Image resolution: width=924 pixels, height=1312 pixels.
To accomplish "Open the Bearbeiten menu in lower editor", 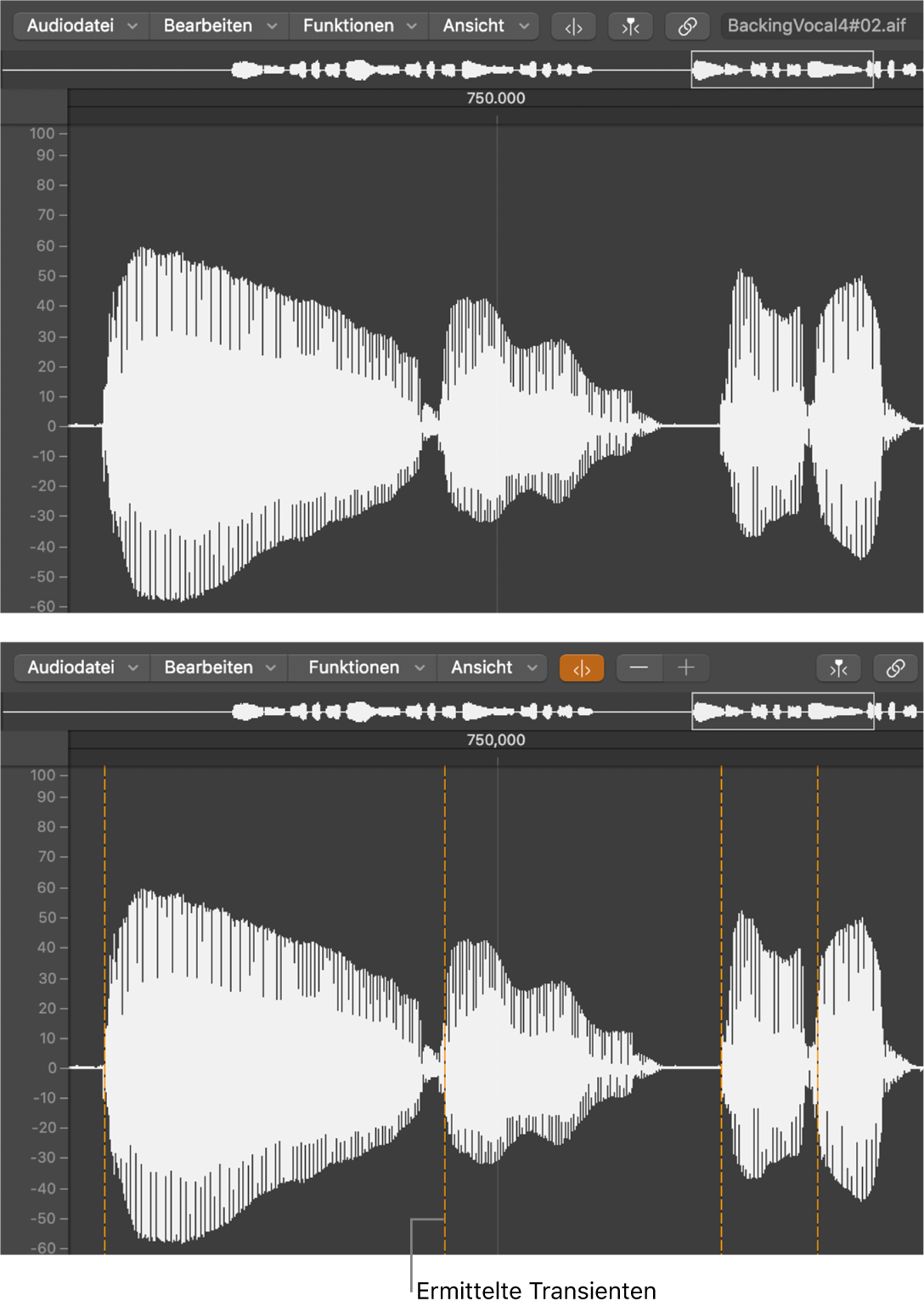I will coord(219,668).
